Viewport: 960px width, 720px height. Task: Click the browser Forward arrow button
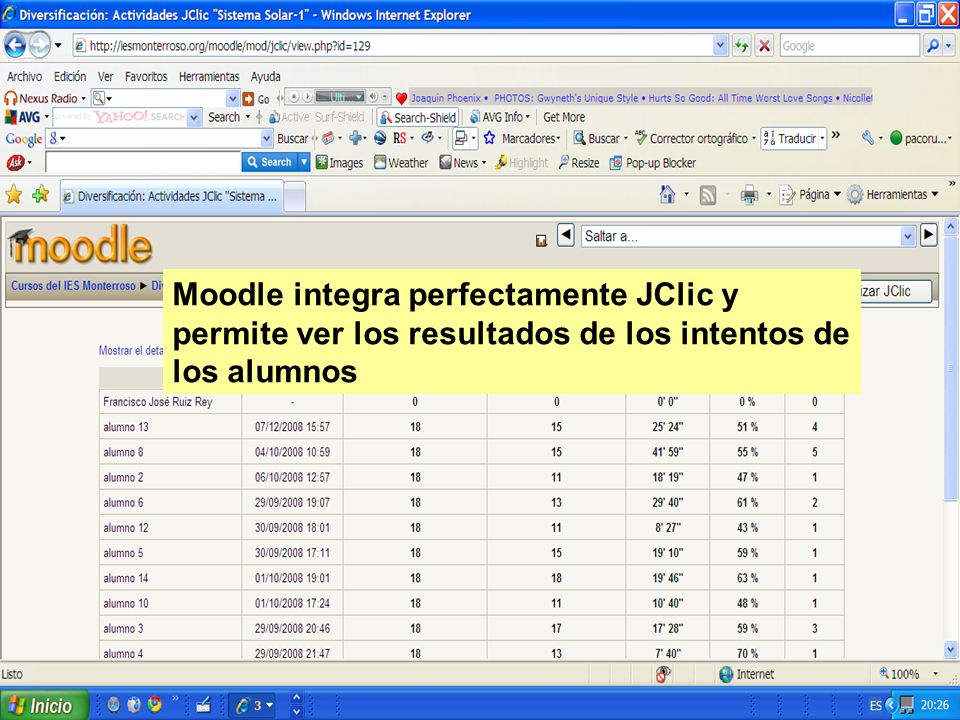40,45
